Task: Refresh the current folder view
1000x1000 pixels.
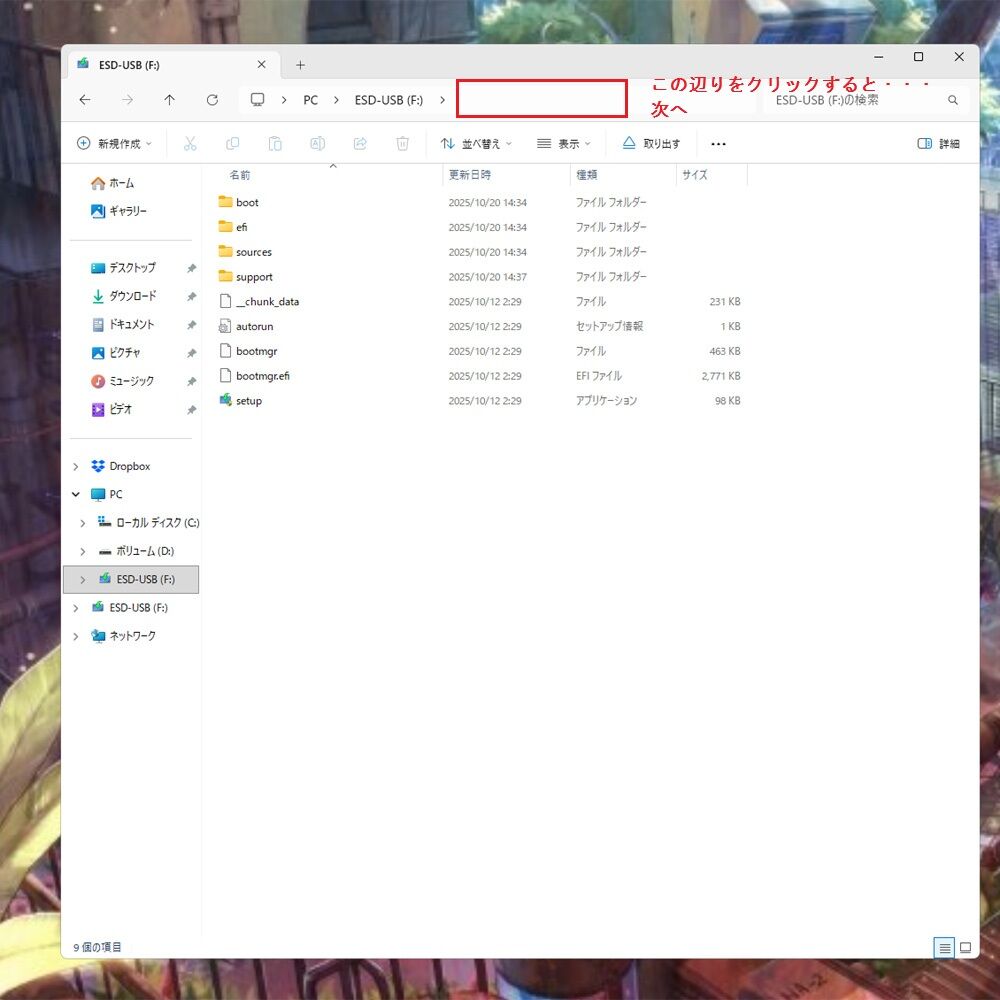Action: (212, 100)
